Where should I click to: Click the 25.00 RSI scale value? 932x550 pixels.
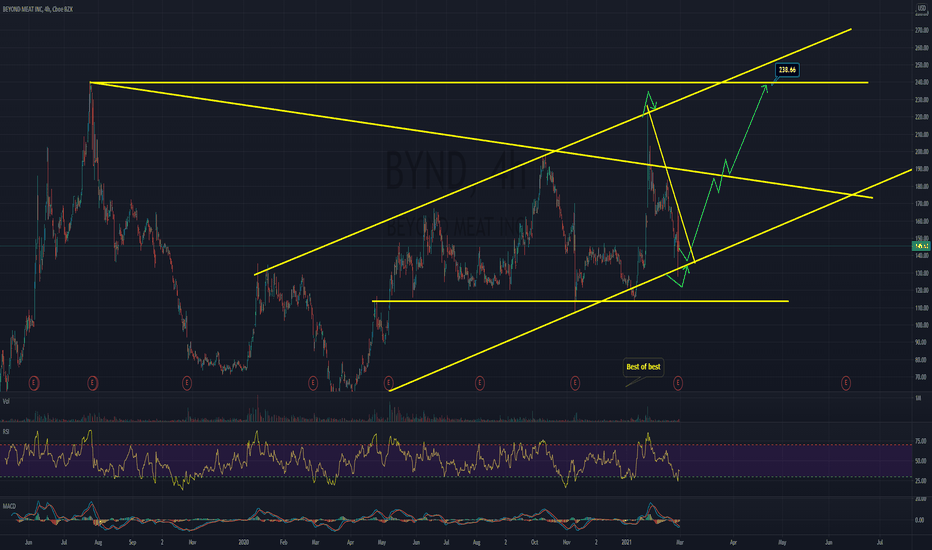[921, 481]
